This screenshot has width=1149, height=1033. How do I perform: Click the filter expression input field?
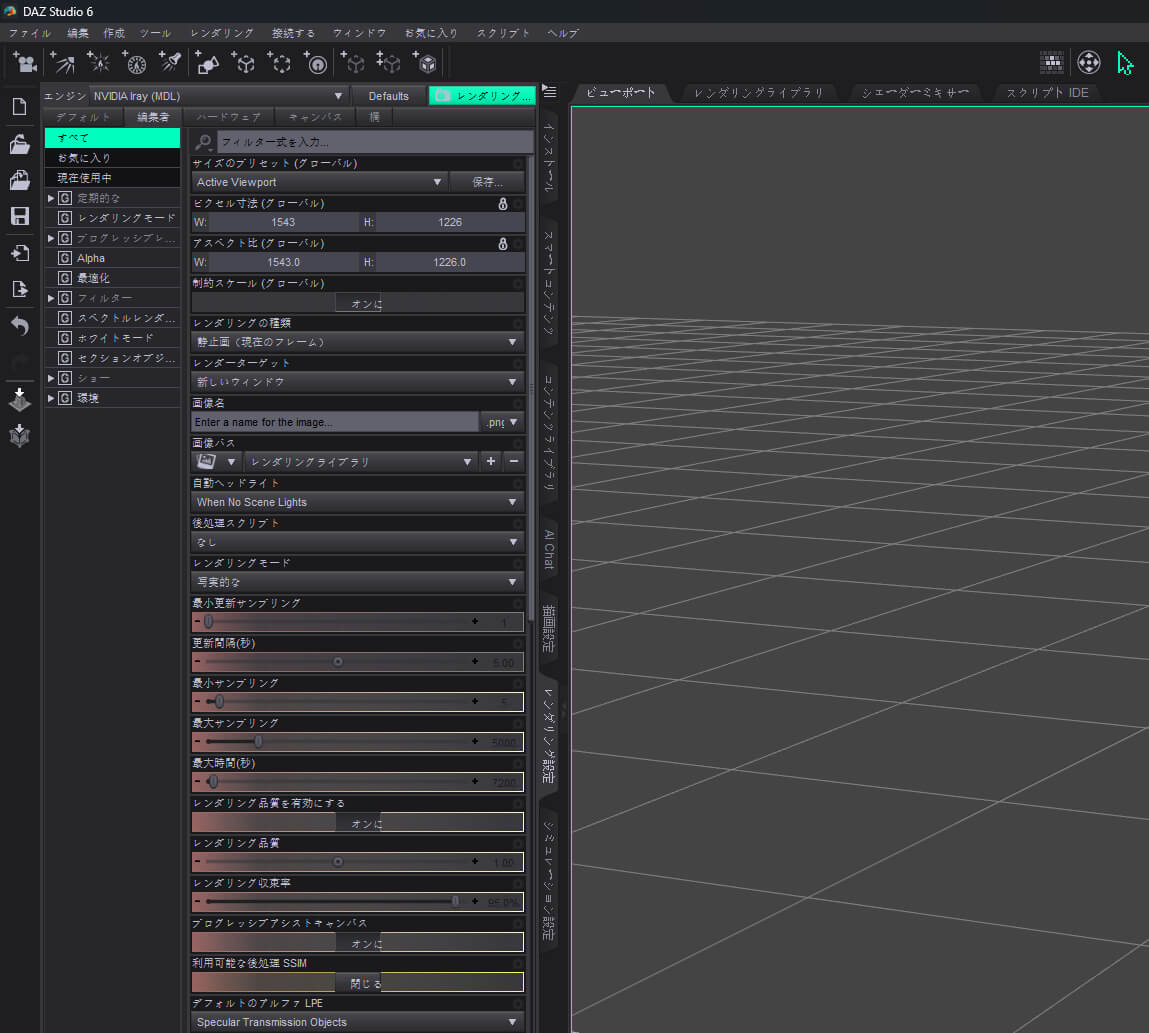375,142
